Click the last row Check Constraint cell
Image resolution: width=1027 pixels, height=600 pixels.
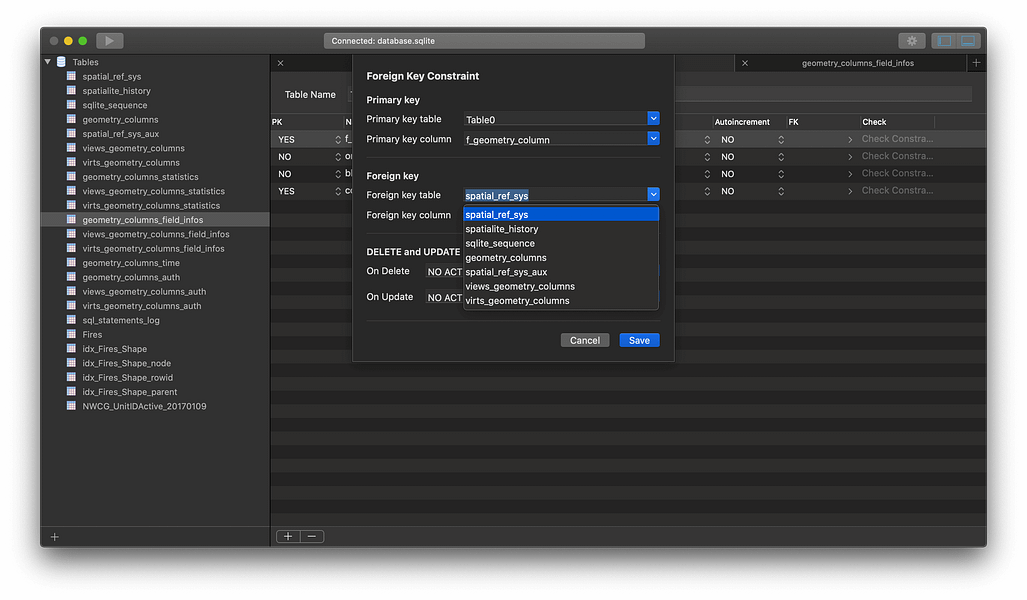coord(897,191)
